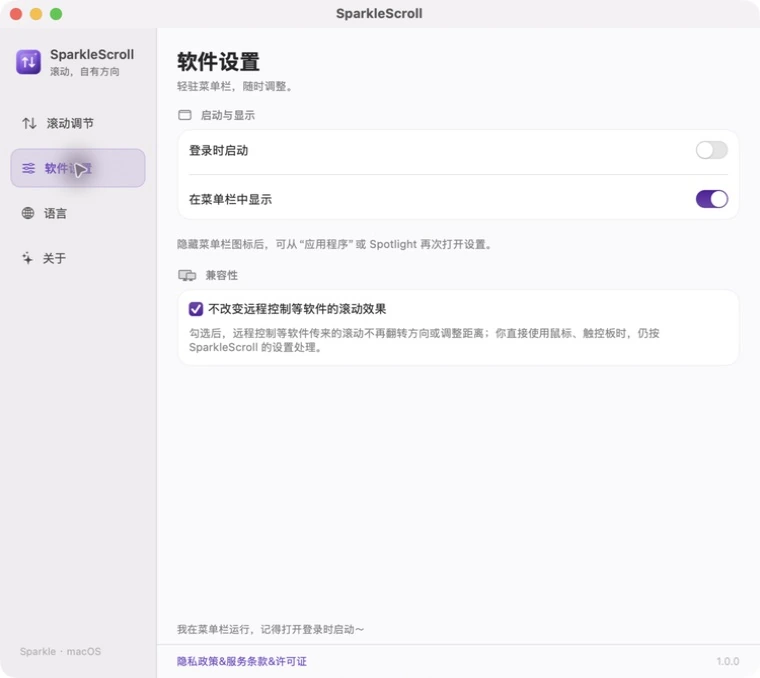Click the SparkleScroll app logo icon
760x678 pixels.
pos(29,62)
